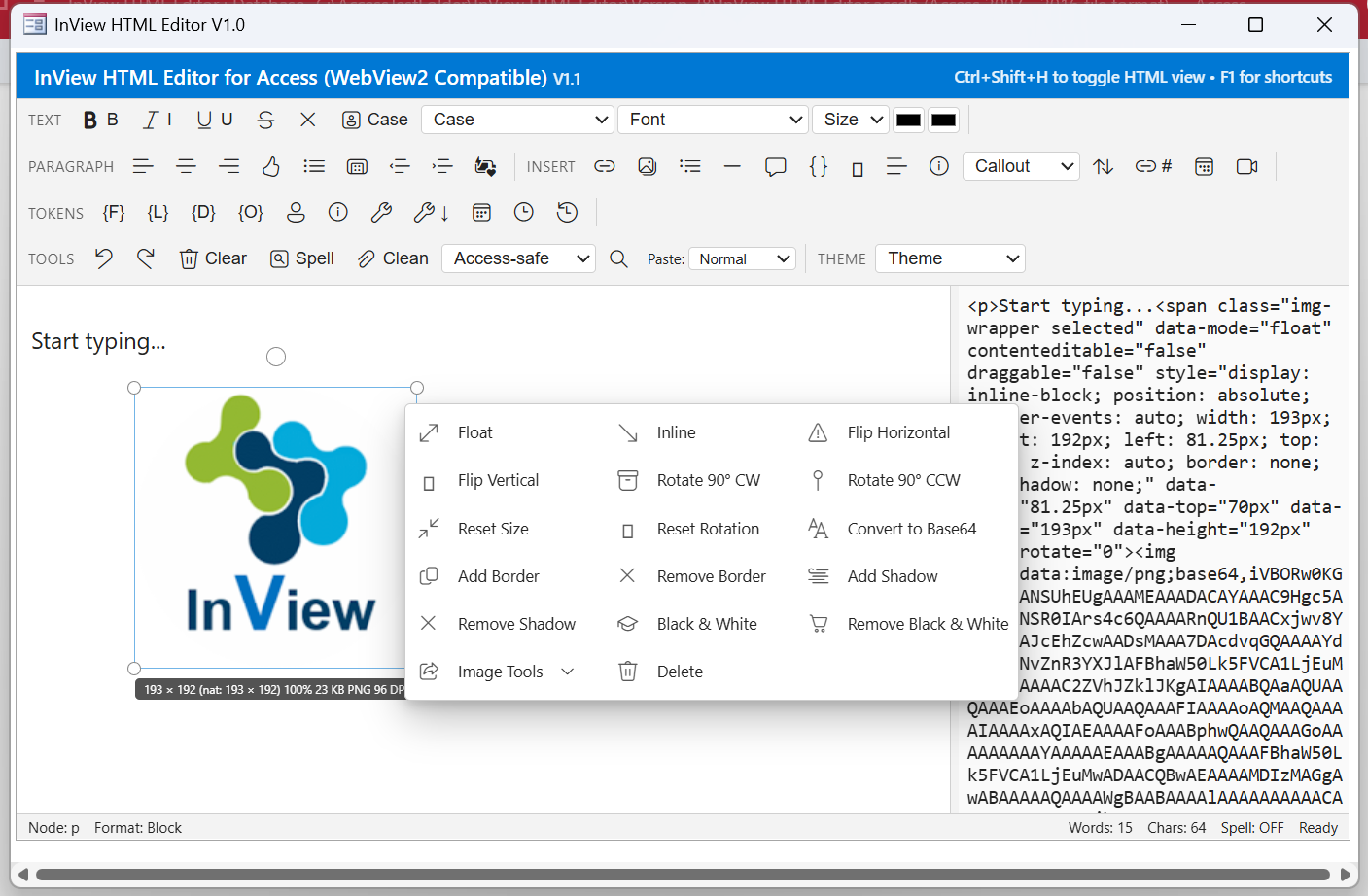Open the Paste mode Normal dropdown

coord(743,258)
